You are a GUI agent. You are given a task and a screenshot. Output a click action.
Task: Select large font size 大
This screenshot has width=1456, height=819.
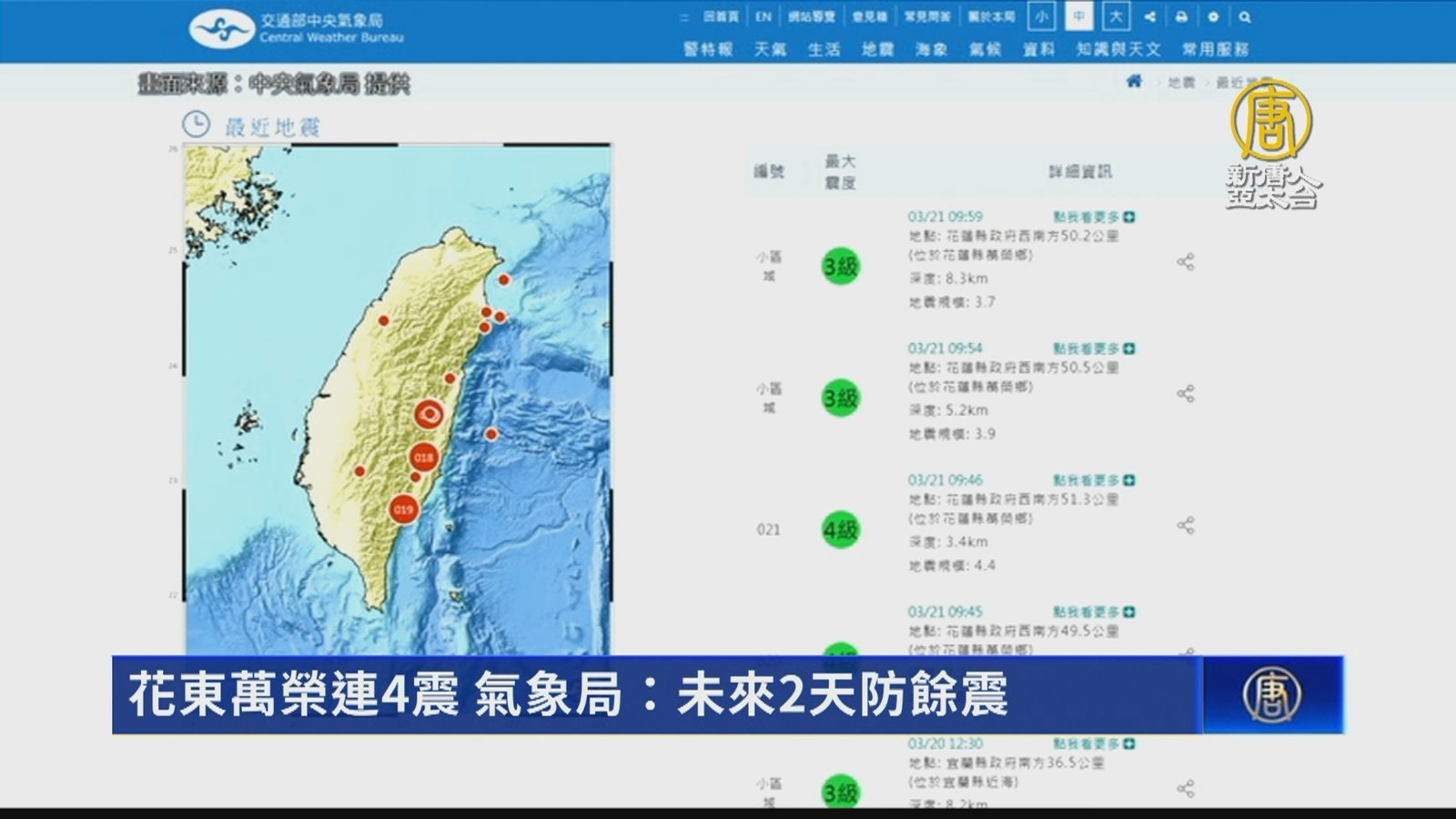(1116, 16)
